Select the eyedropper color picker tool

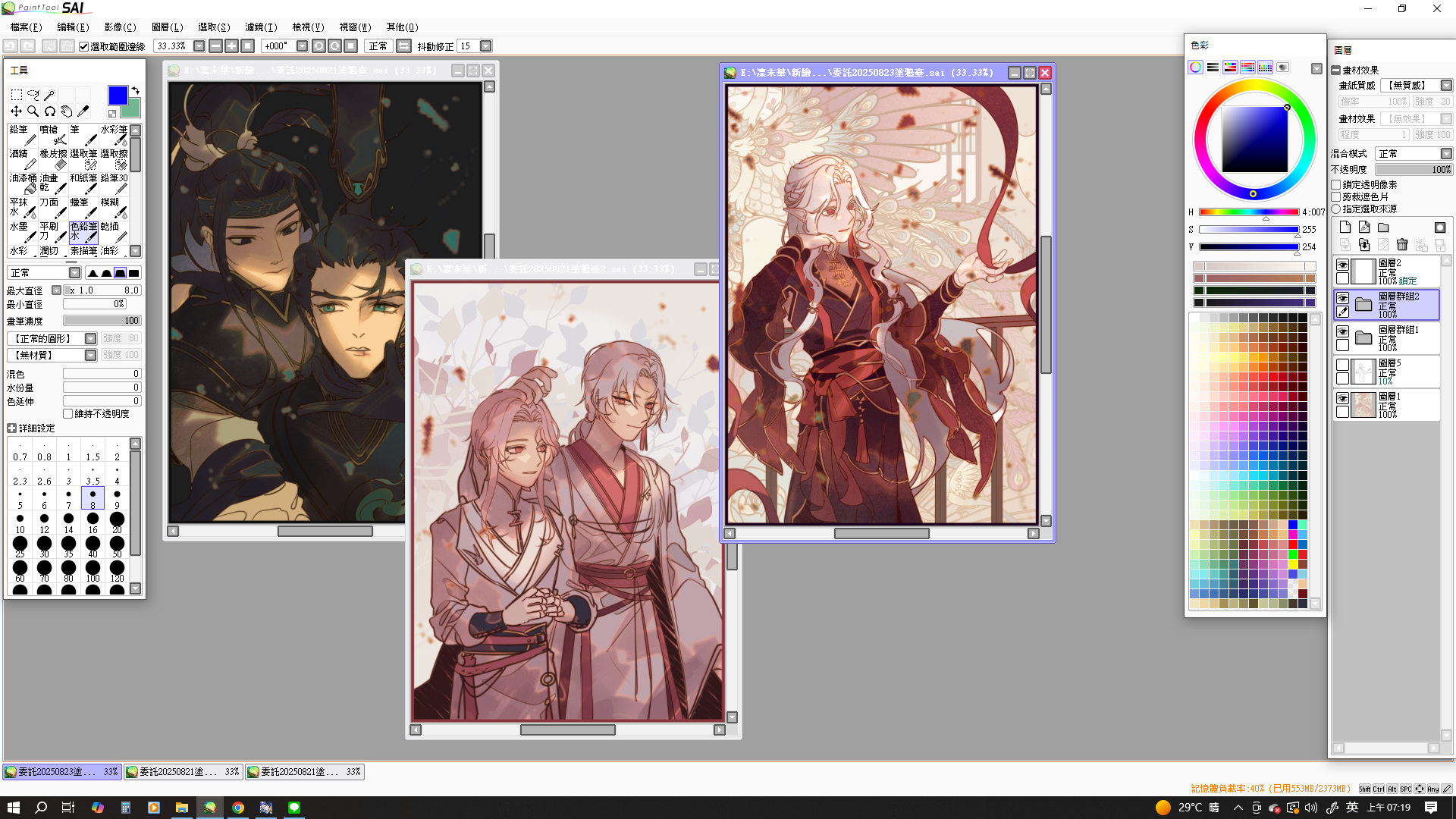click(x=83, y=111)
